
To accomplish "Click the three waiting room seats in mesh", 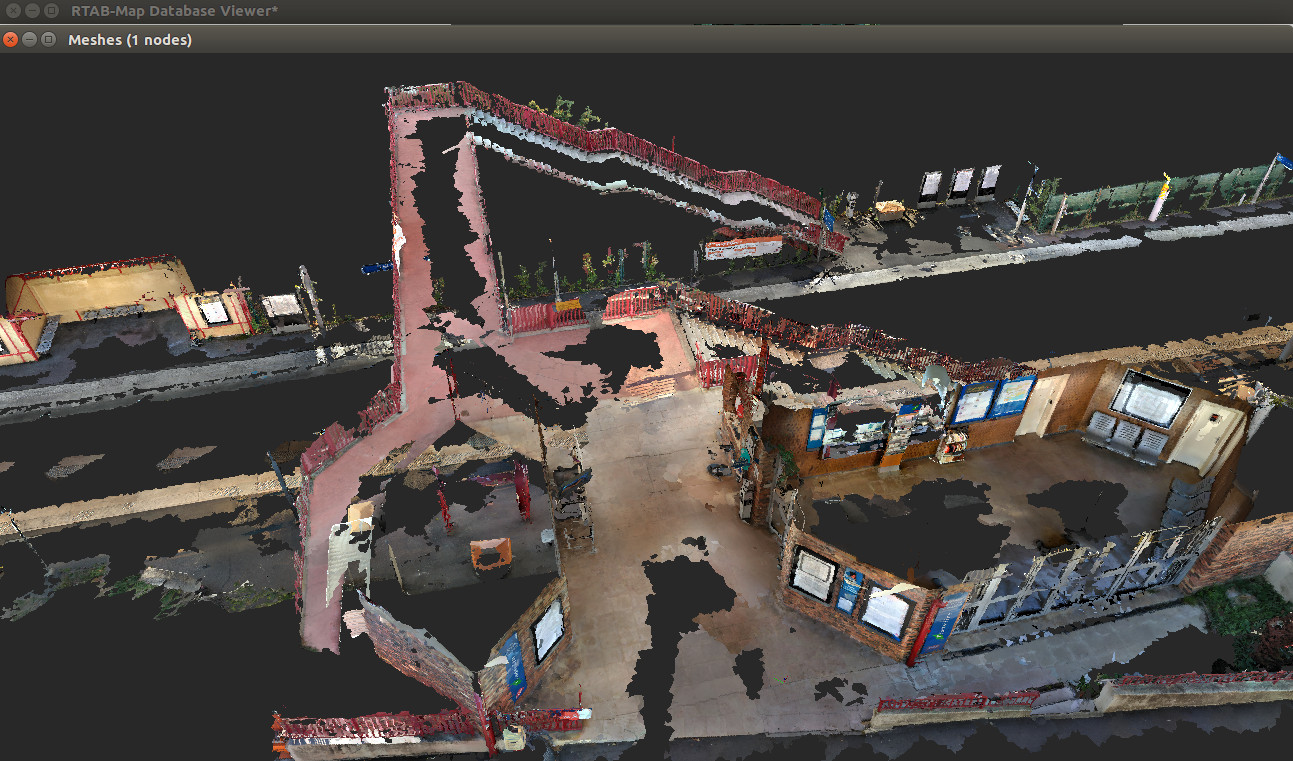I will (x=1125, y=436).
